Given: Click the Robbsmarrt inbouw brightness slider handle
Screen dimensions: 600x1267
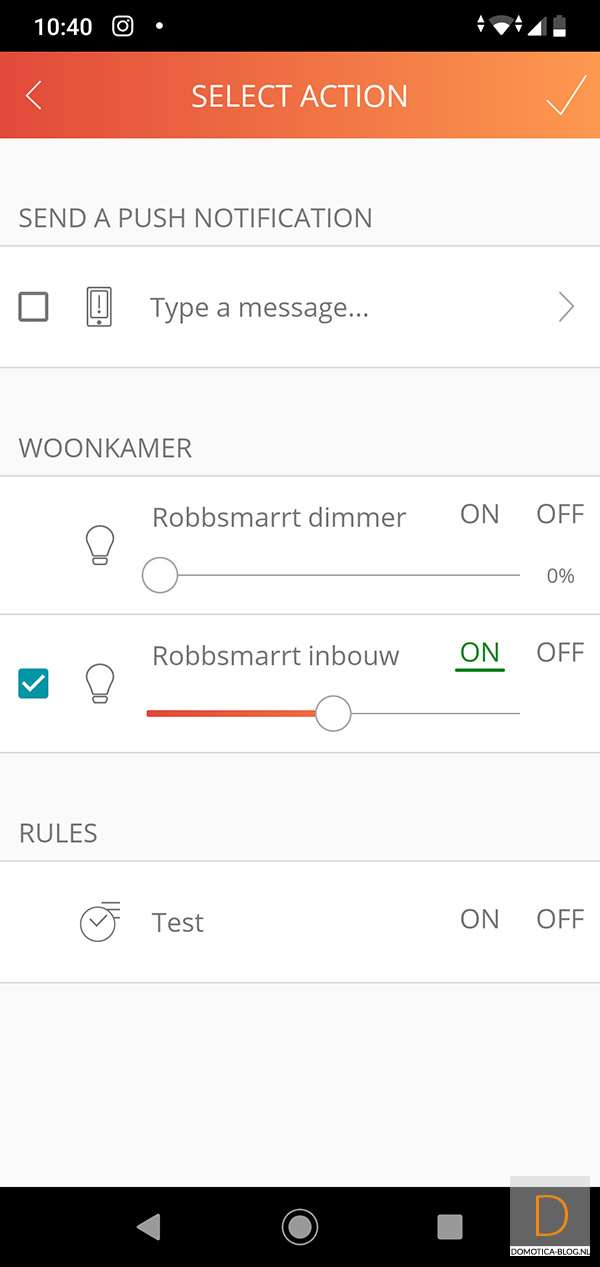Looking at the screenshot, I should pyautogui.click(x=333, y=713).
